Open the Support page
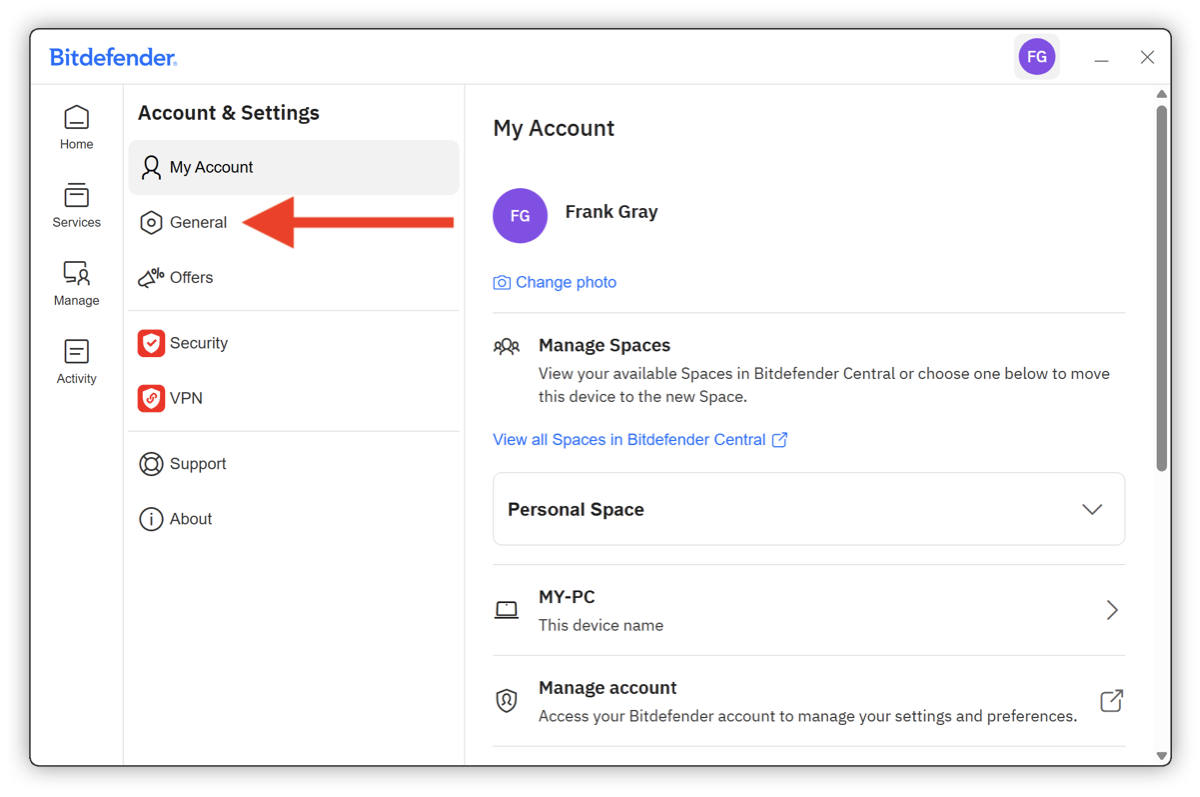The height and width of the screenshot is (797, 1200). pos(294,464)
